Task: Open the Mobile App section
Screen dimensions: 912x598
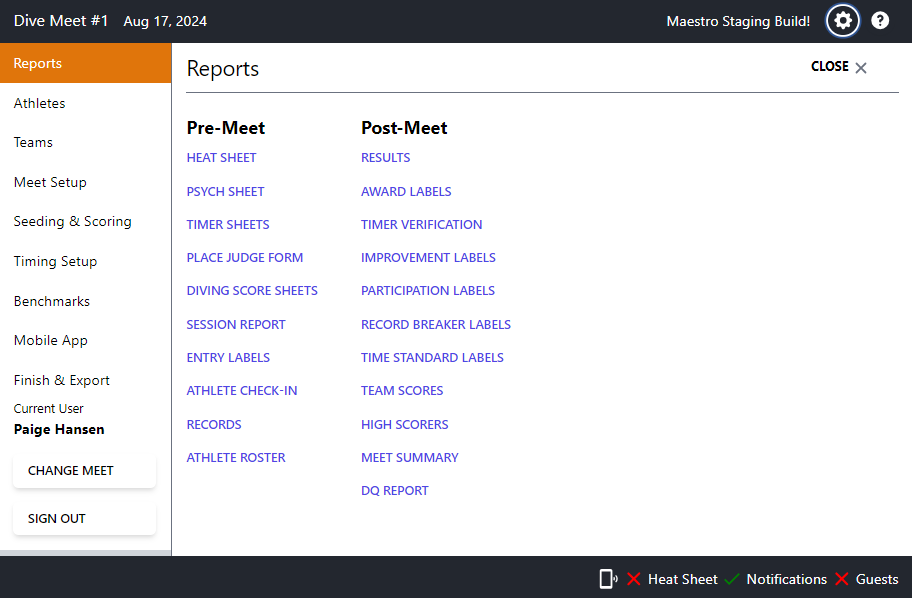Action: (51, 340)
